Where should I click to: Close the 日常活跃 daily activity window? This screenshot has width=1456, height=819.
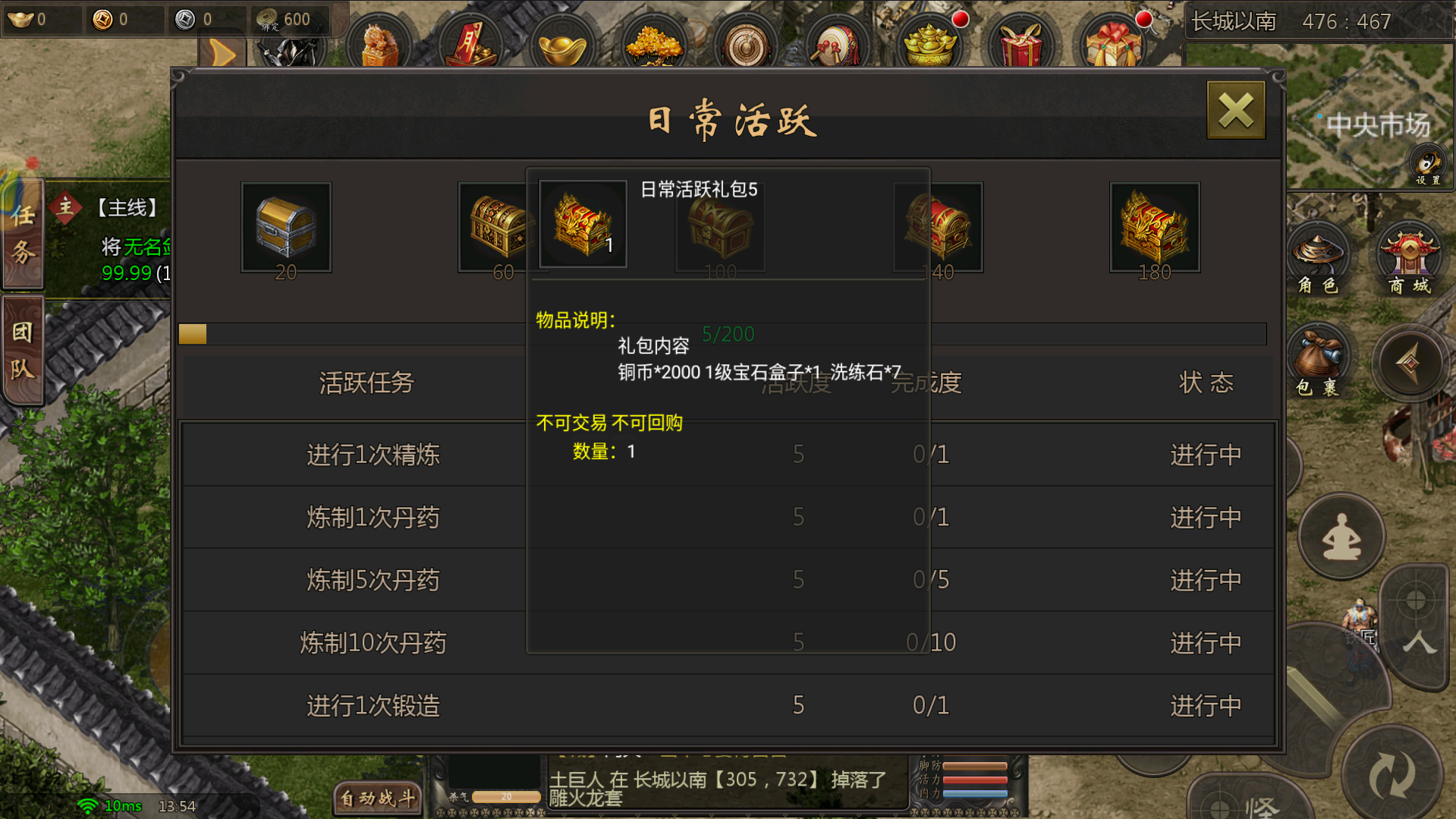pyautogui.click(x=1236, y=111)
